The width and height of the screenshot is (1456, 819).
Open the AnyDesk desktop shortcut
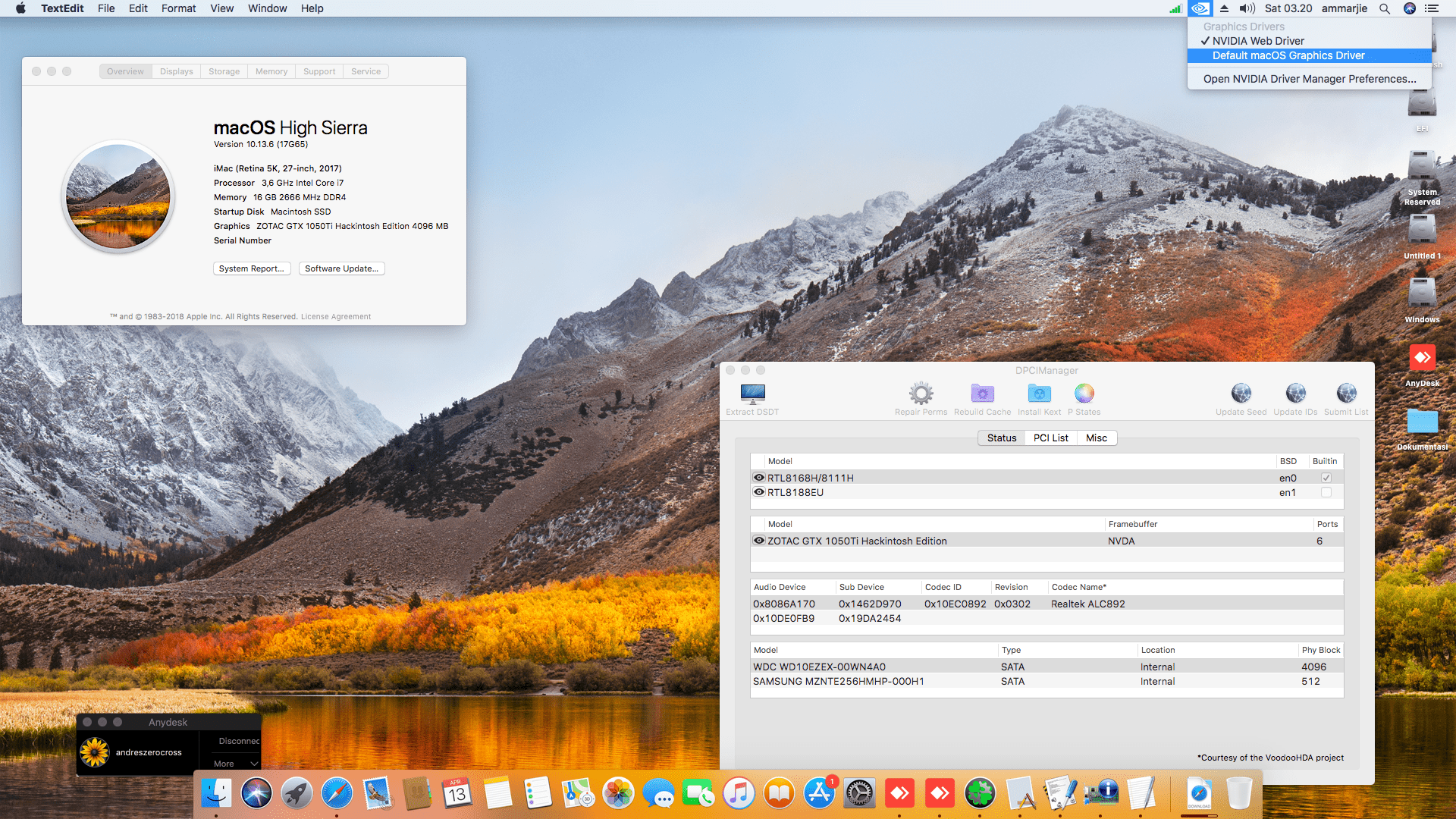pos(1422,359)
